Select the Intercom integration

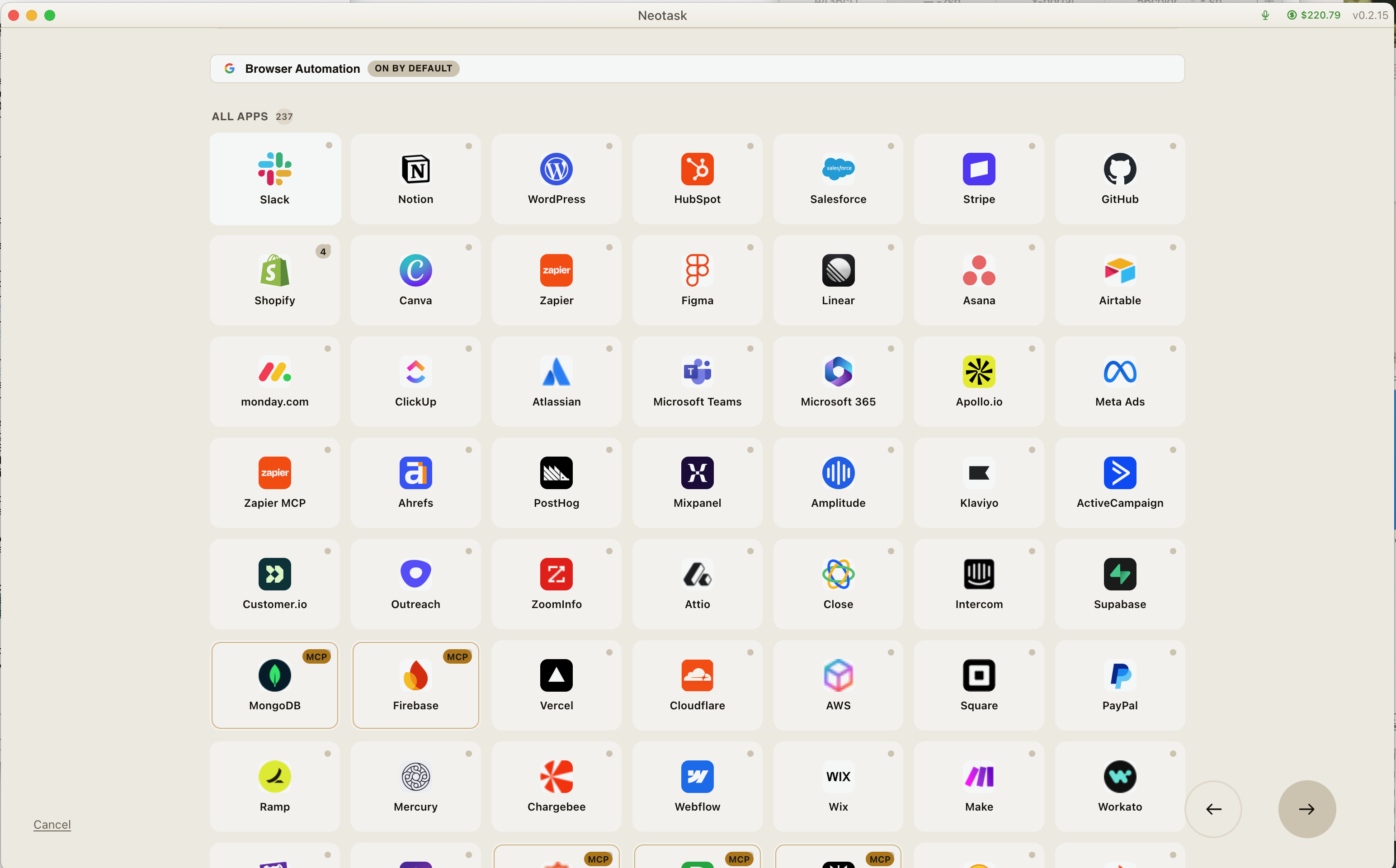pos(979,584)
